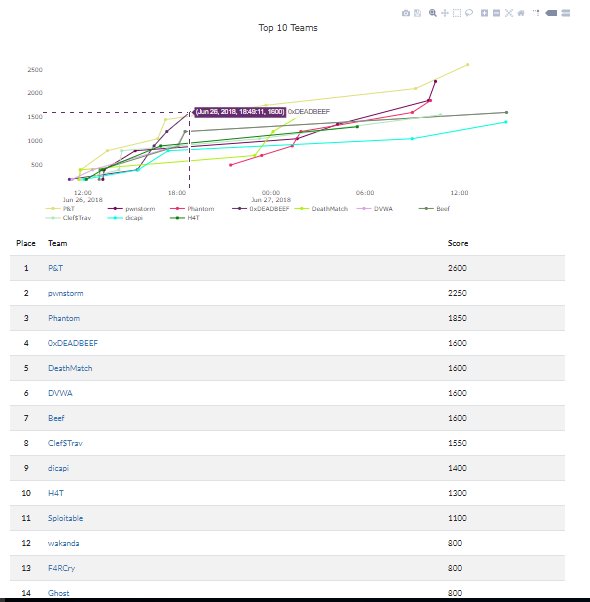Click score 1100 in Sploitable row
This screenshot has height=602, width=590.
click(457, 518)
